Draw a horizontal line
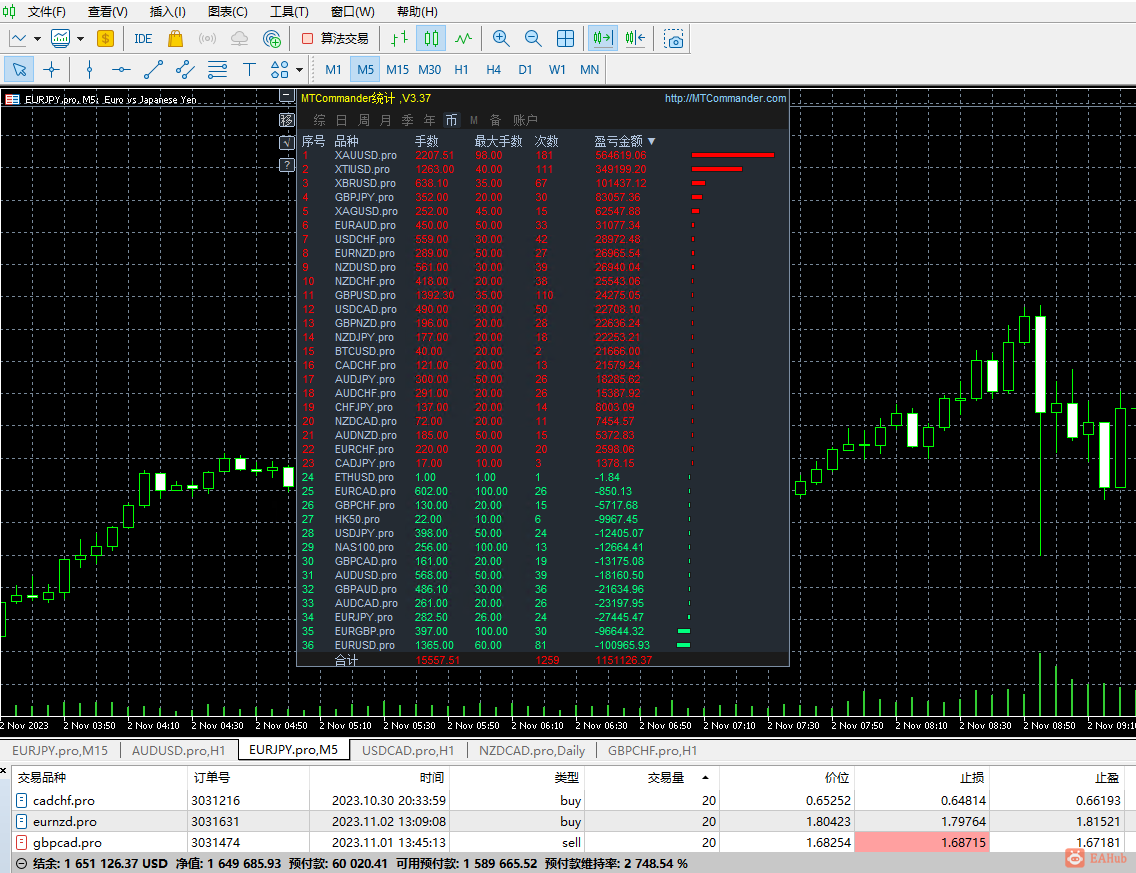This screenshot has height=873, width=1136. pos(121,70)
